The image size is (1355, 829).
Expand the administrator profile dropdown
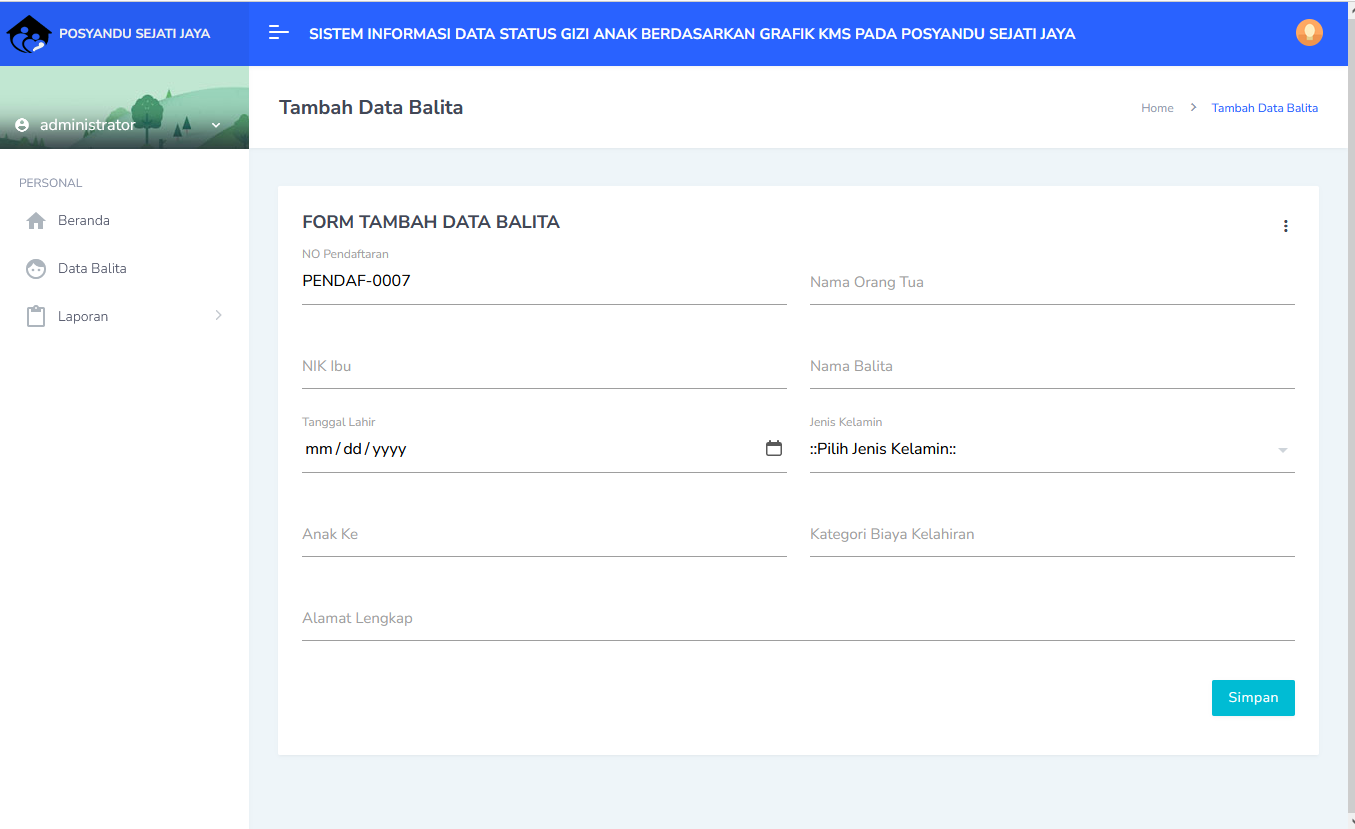pyautogui.click(x=215, y=125)
